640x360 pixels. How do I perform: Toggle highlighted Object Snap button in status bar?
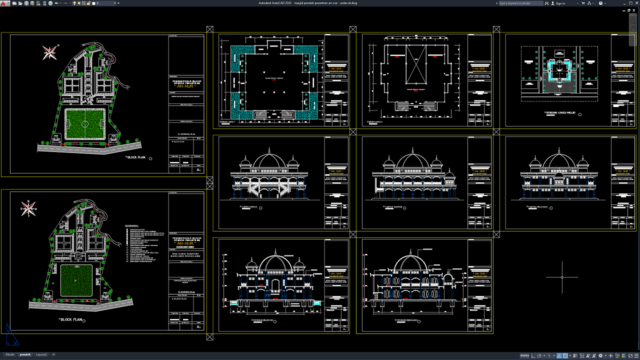[x=565, y=355]
